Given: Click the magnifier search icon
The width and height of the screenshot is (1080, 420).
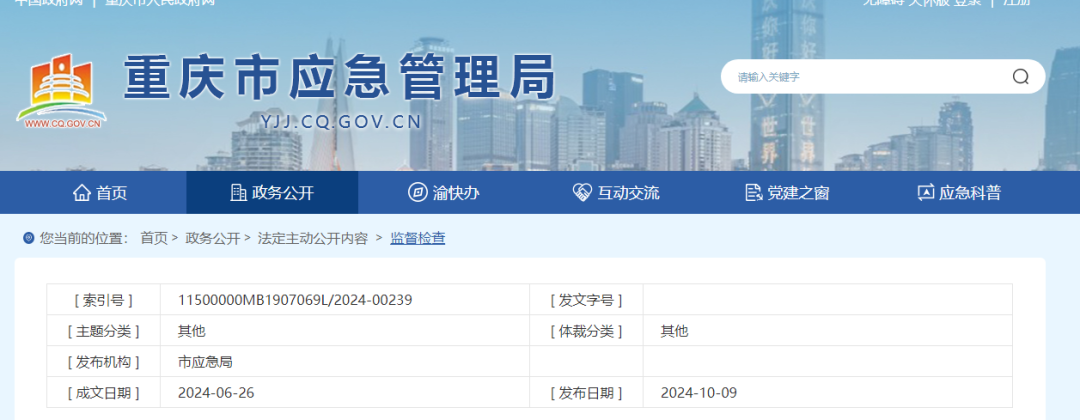Looking at the screenshot, I should point(1020,76).
